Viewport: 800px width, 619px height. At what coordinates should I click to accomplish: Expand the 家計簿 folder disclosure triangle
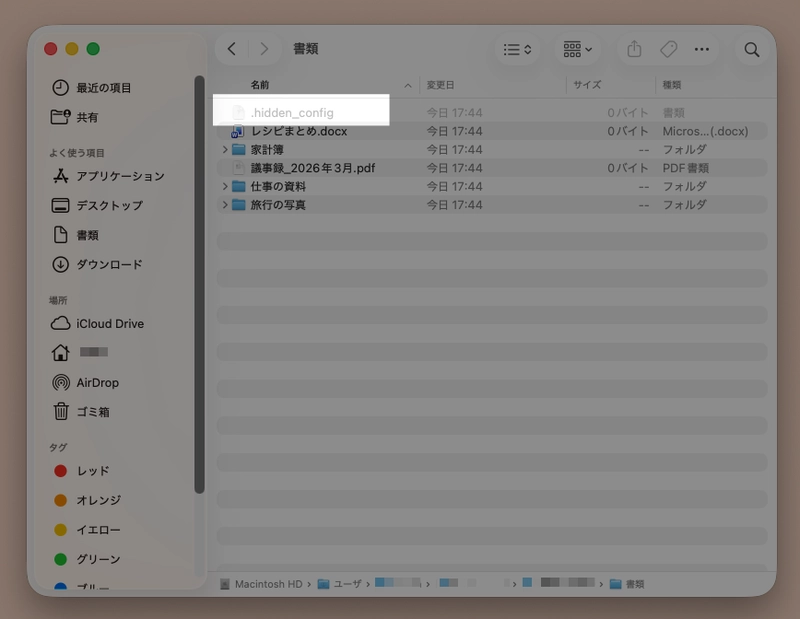pos(224,149)
